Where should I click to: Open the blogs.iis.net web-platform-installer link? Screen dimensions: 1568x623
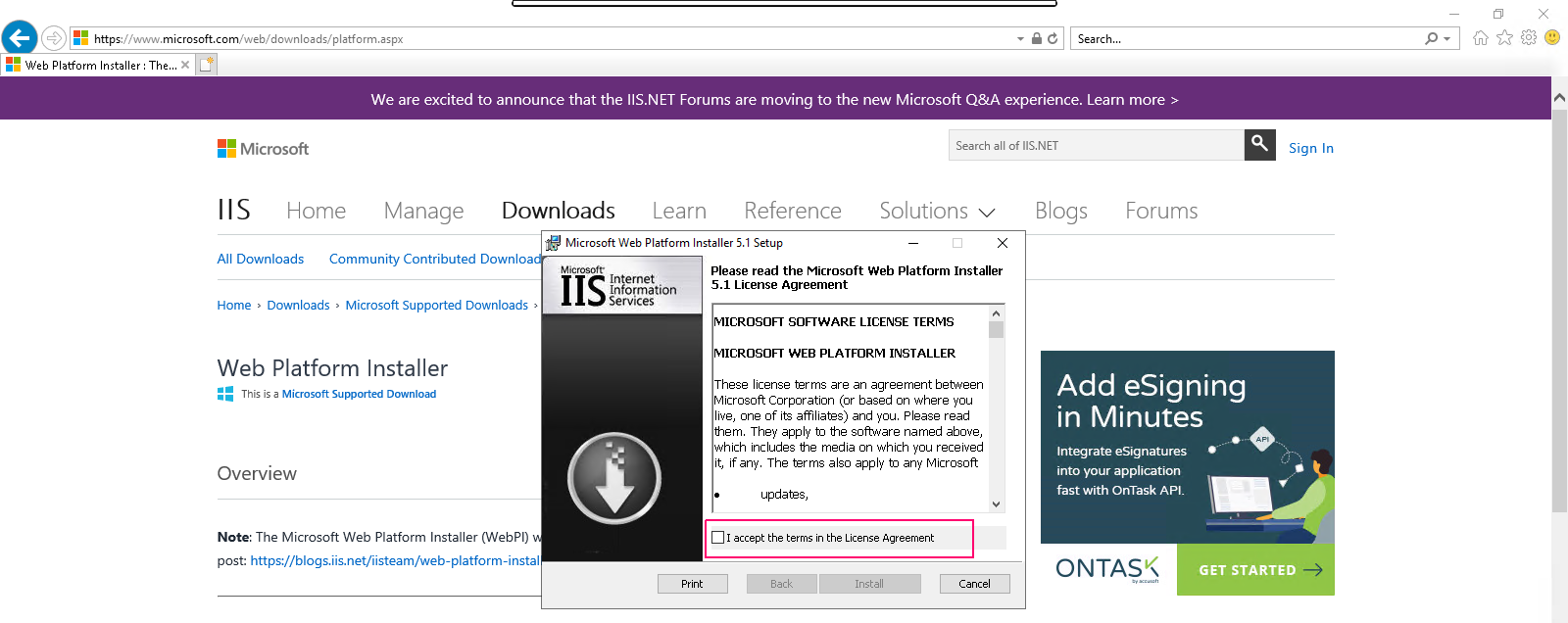pyautogui.click(x=395, y=560)
